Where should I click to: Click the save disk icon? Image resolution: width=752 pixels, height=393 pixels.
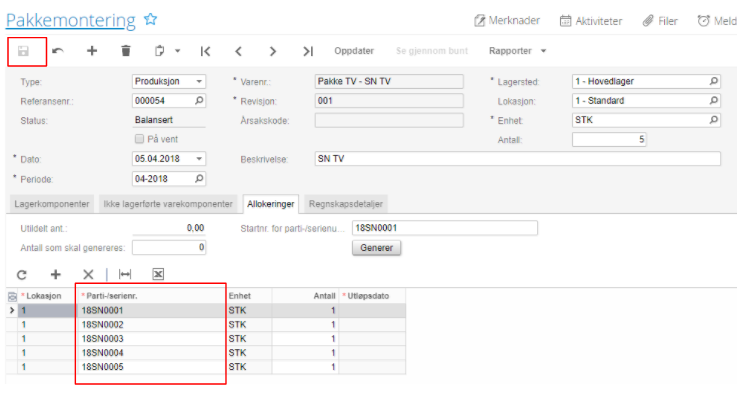23,51
